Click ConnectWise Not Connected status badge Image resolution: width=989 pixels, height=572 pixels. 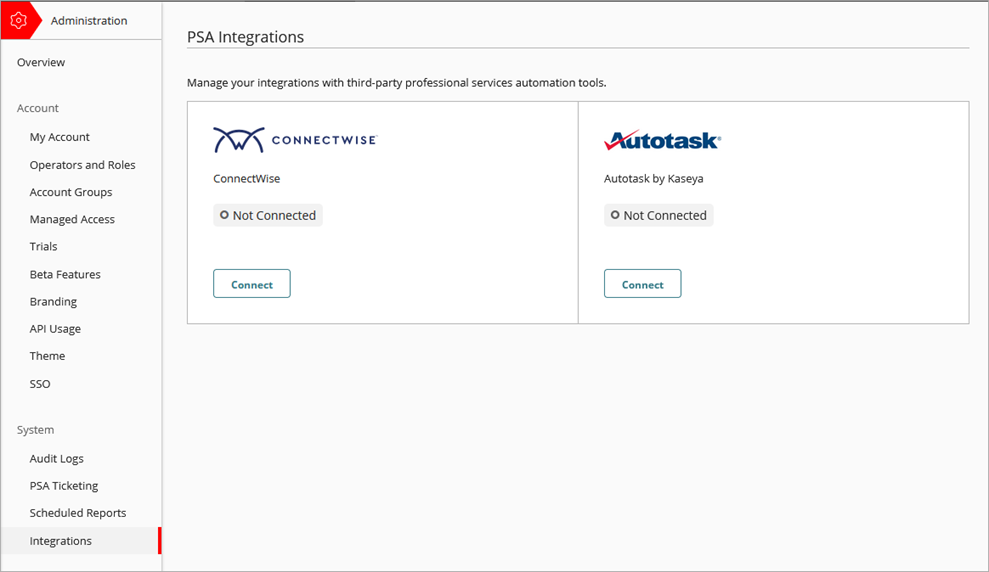point(267,215)
